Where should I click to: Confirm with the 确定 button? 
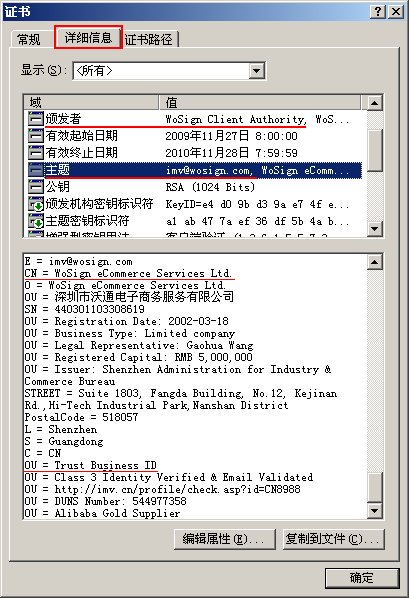(362, 578)
